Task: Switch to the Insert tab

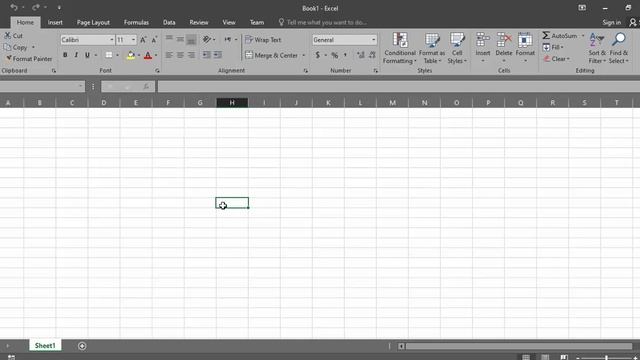Action: [55, 22]
